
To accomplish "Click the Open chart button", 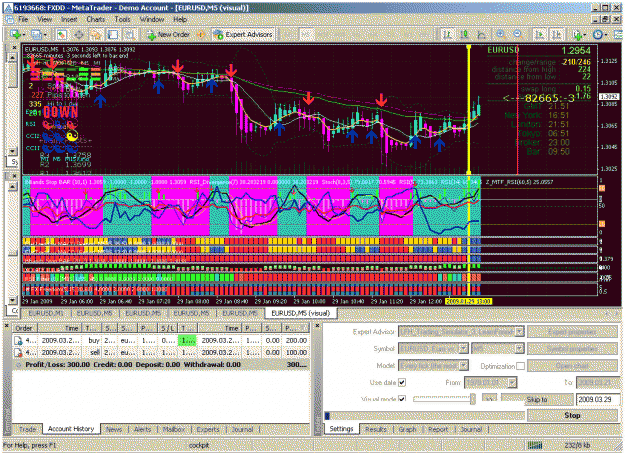I will click(x=572, y=366).
